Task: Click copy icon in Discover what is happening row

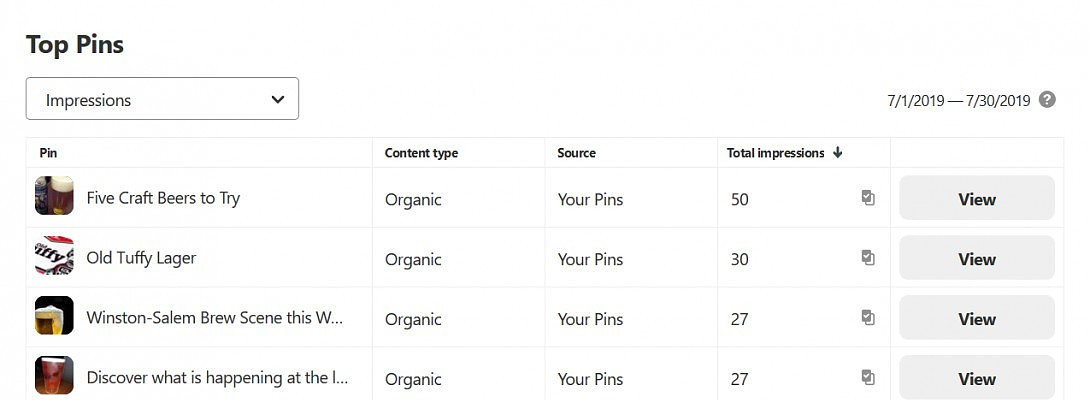Action: pyautogui.click(x=868, y=378)
